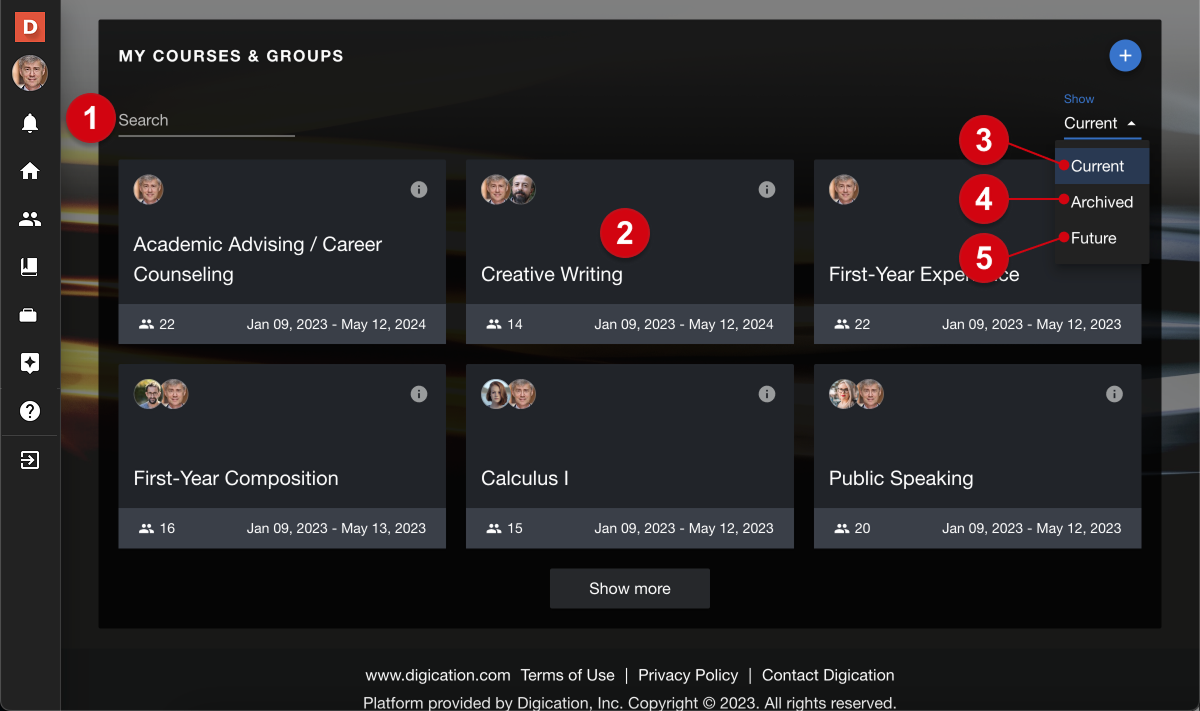This screenshot has width=1200, height=711.
Task: Open the help question mark icon
Action: (30, 411)
